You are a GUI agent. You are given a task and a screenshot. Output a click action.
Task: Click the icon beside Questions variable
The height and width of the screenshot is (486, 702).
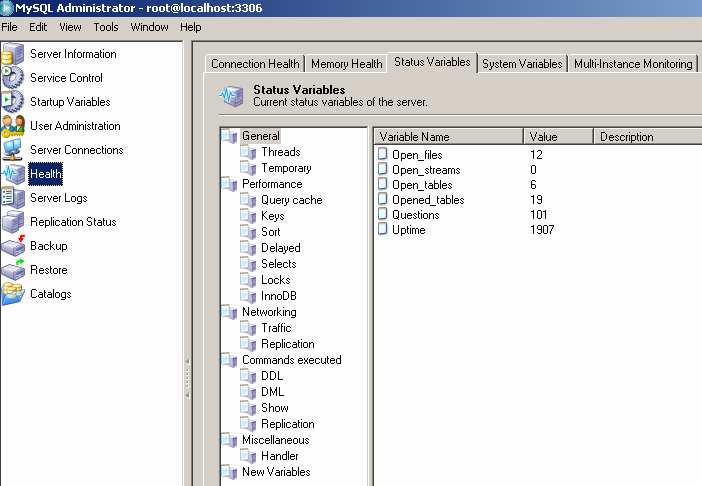point(382,214)
